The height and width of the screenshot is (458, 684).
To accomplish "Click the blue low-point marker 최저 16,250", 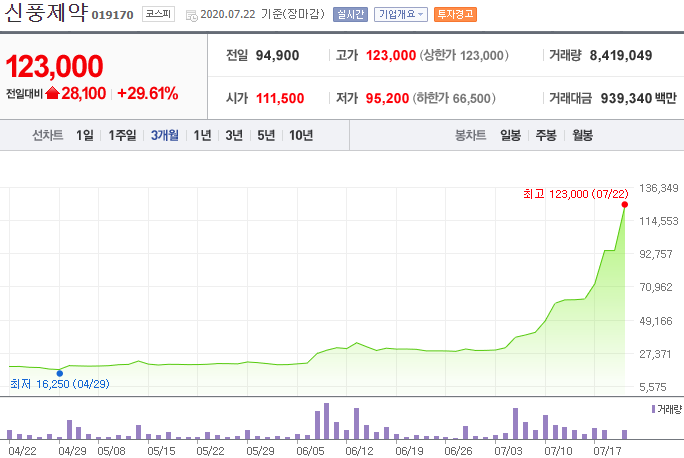I will (x=60, y=373).
